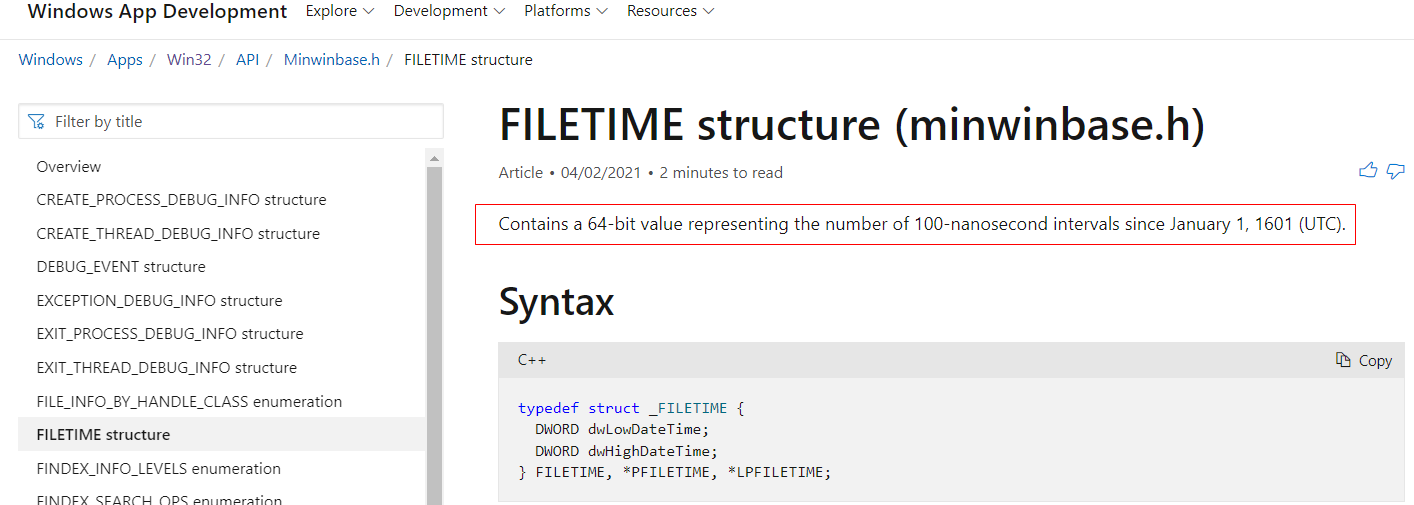
Task: Navigate to Minwinbase.h breadcrumb
Action: click(332, 60)
